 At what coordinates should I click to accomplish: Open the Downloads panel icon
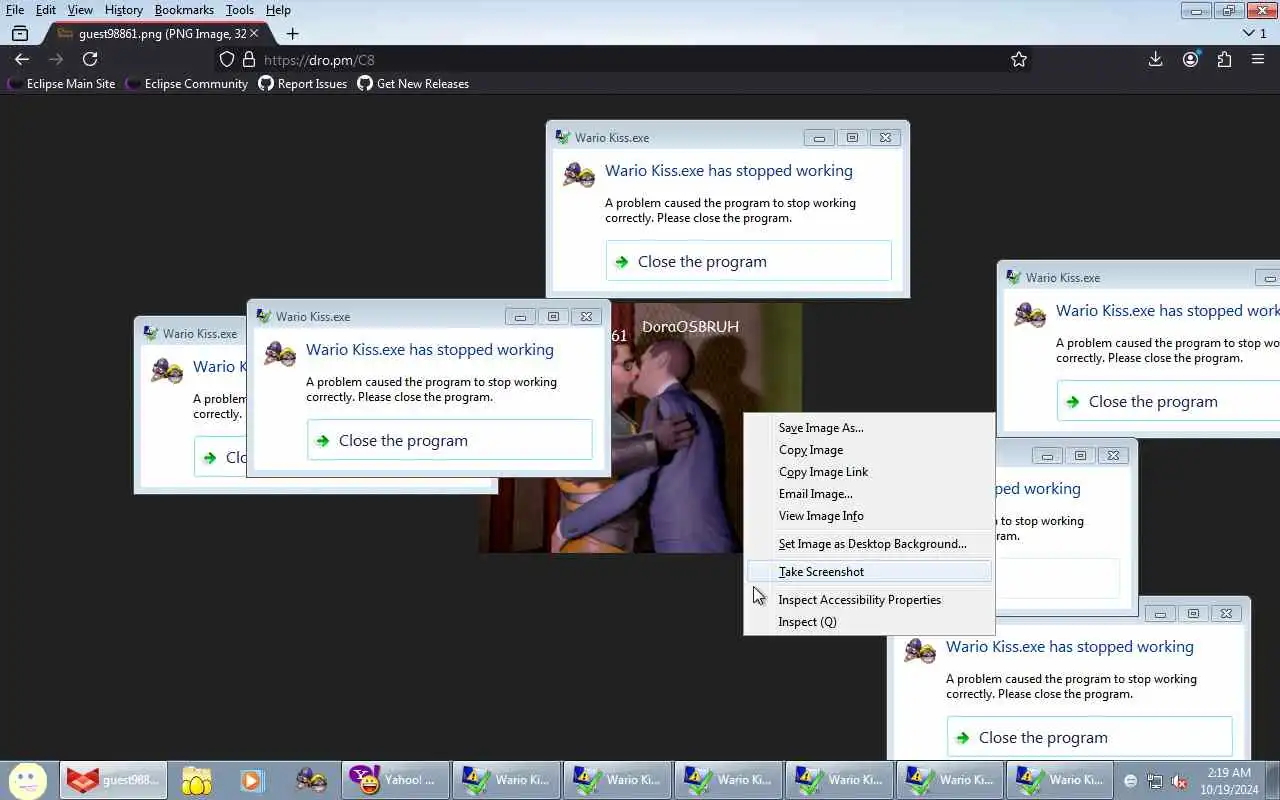tap(1155, 60)
